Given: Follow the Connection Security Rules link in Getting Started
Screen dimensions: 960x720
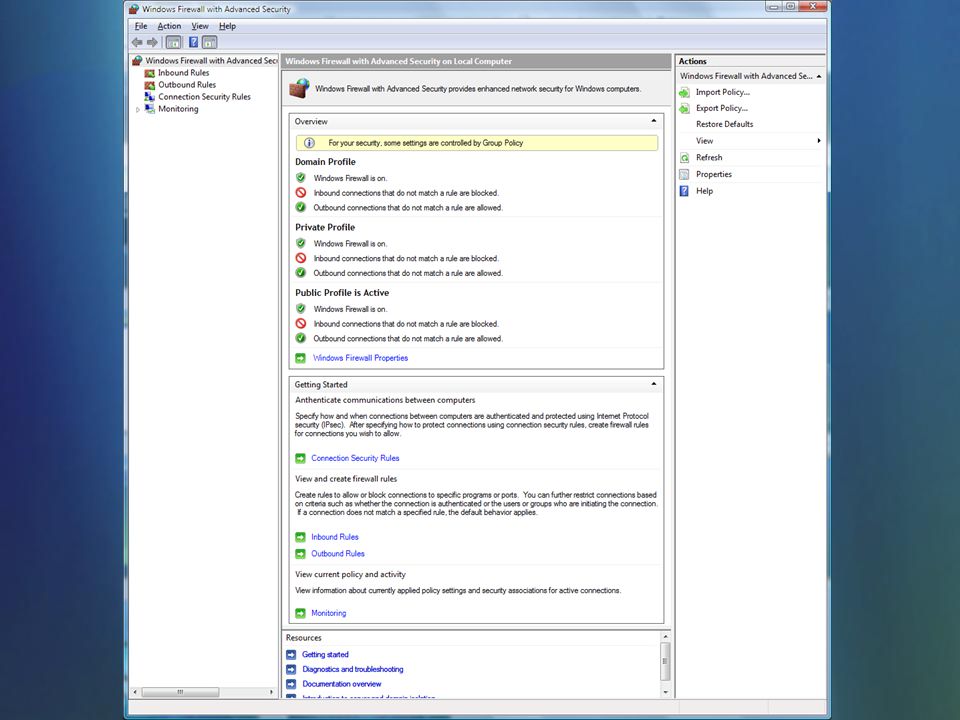Looking at the screenshot, I should (x=355, y=458).
